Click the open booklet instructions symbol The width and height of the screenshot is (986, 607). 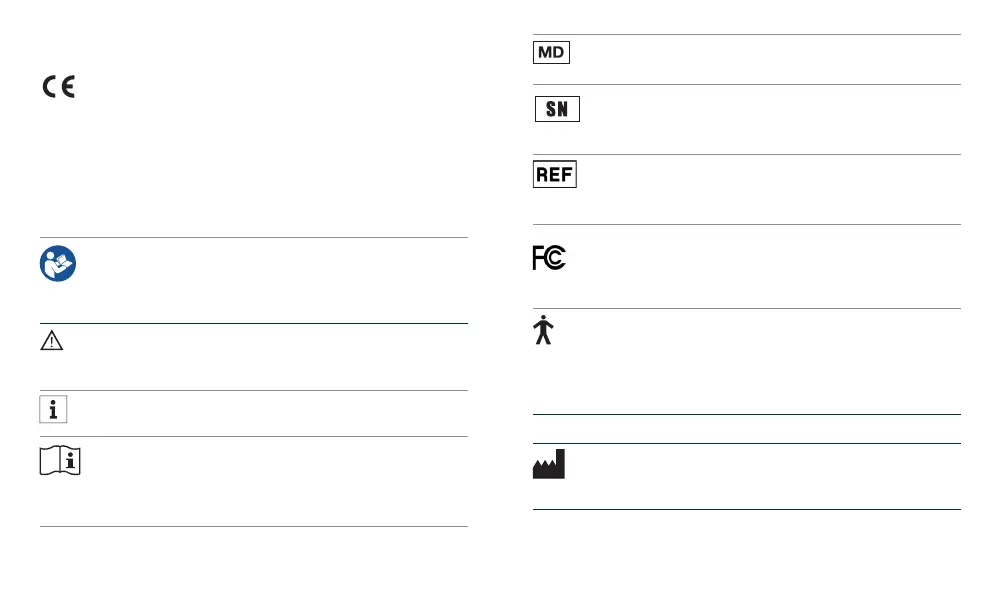pos(59,461)
